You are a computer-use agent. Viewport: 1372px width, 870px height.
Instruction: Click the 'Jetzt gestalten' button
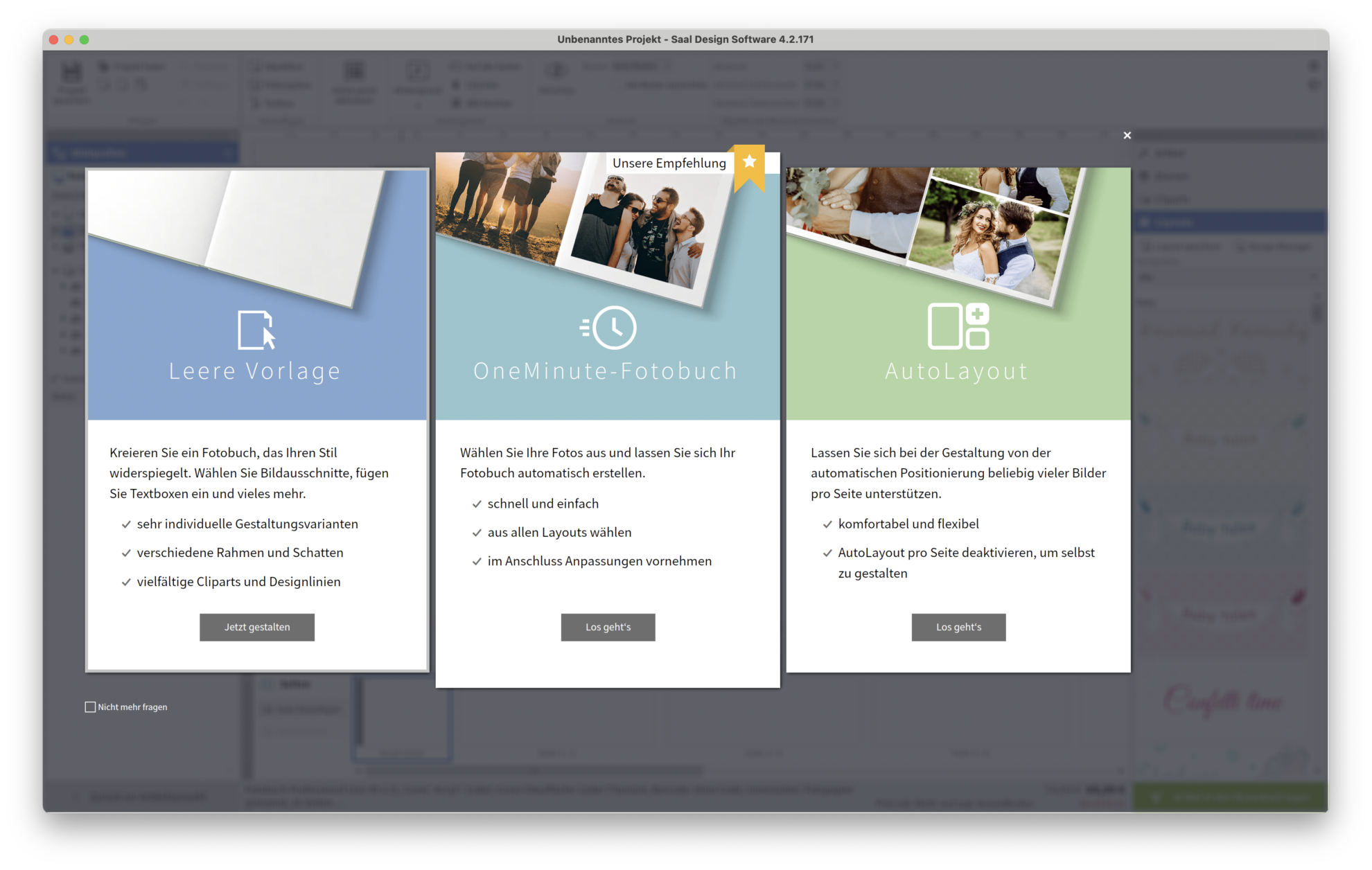click(257, 627)
